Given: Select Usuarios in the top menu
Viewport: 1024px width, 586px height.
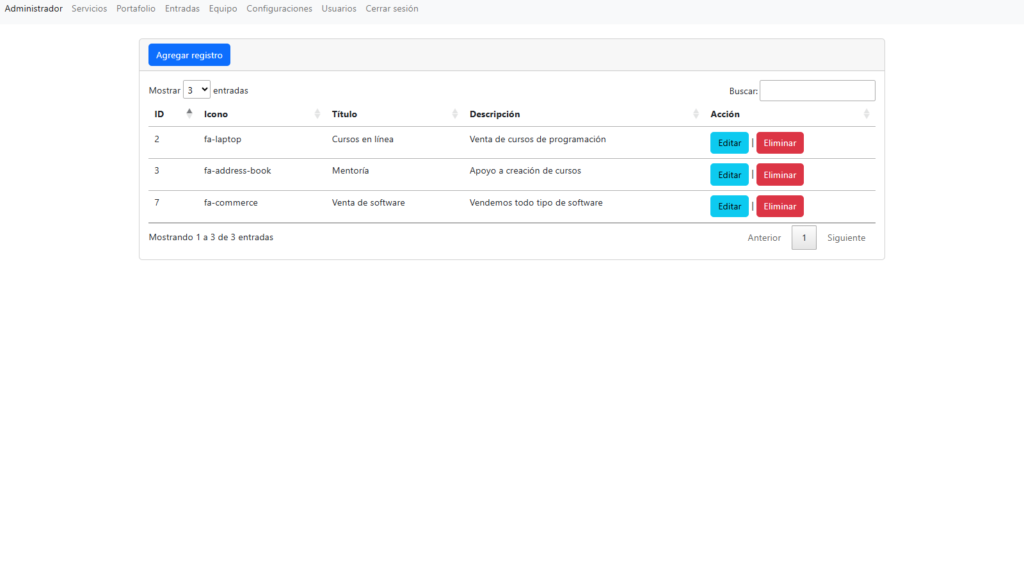Looking at the screenshot, I should tap(339, 9).
